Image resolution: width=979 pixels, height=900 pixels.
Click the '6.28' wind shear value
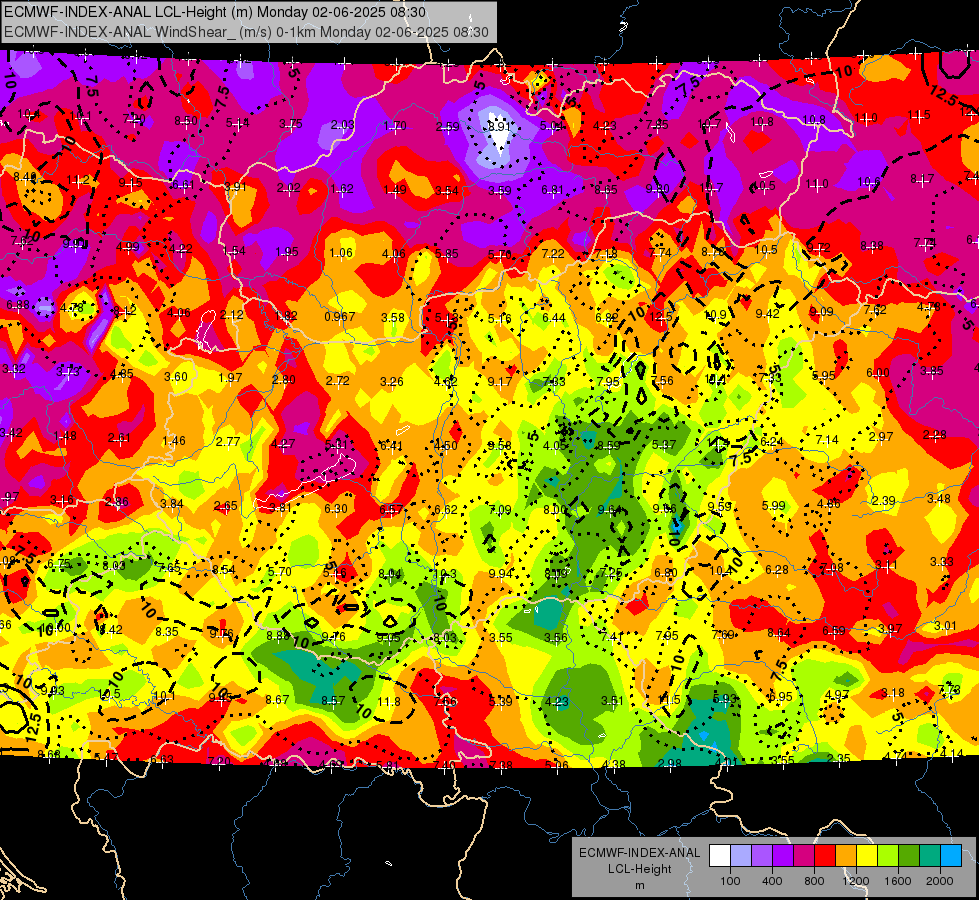777,570
